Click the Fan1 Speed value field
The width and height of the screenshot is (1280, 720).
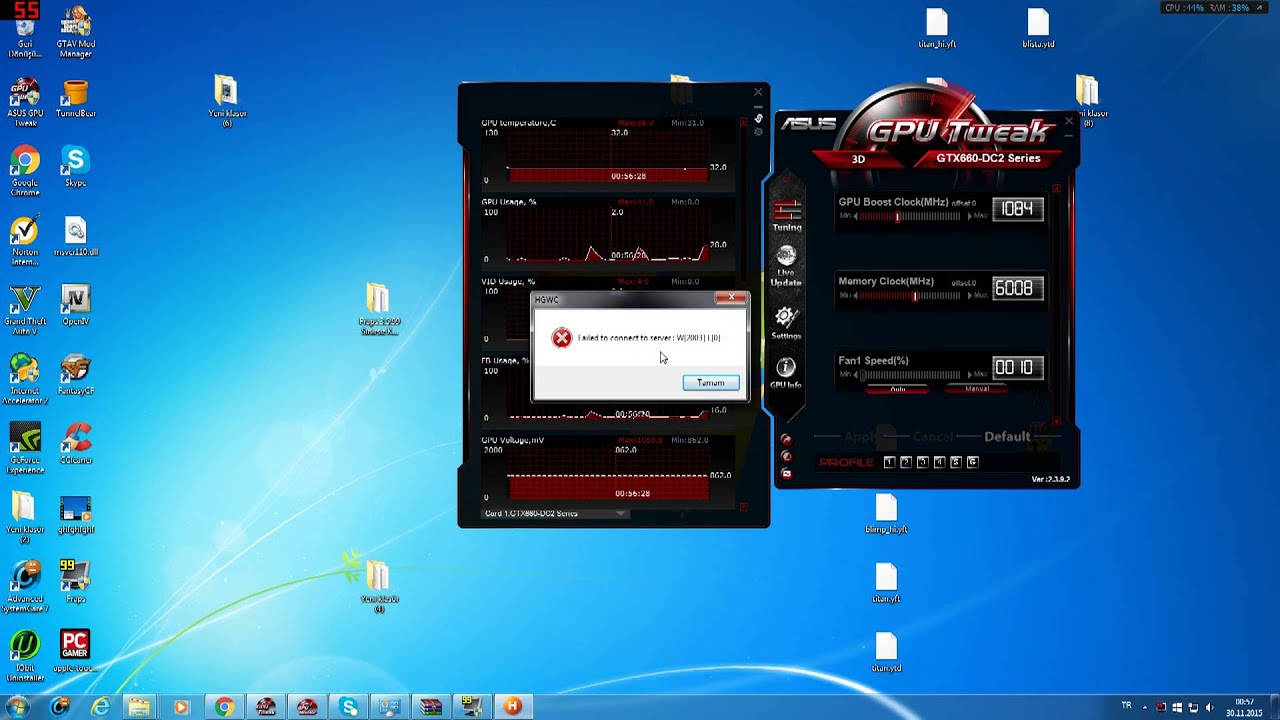[x=1018, y=367]
